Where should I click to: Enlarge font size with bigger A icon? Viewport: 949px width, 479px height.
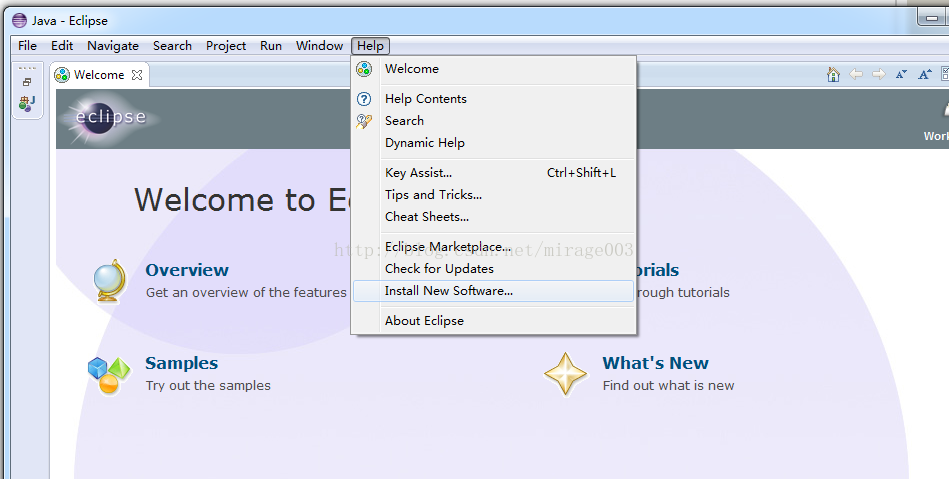click(925, 74)
